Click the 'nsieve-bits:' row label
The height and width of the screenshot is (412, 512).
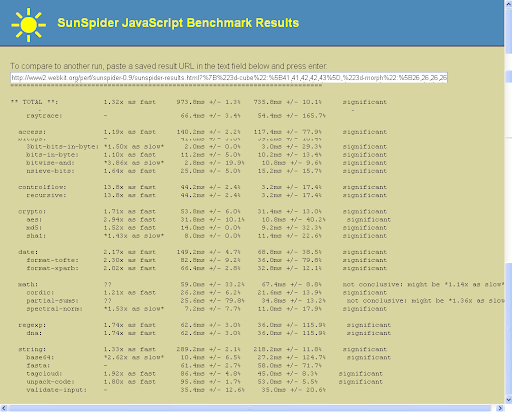click(x=50, y=171)
